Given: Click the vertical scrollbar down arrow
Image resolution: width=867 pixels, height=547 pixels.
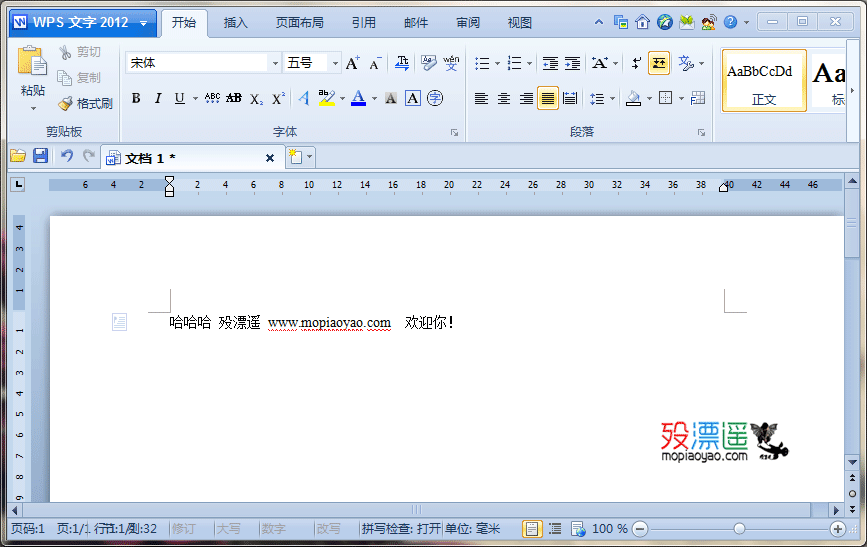Looking at the screenshot, I should pos(852,462).
